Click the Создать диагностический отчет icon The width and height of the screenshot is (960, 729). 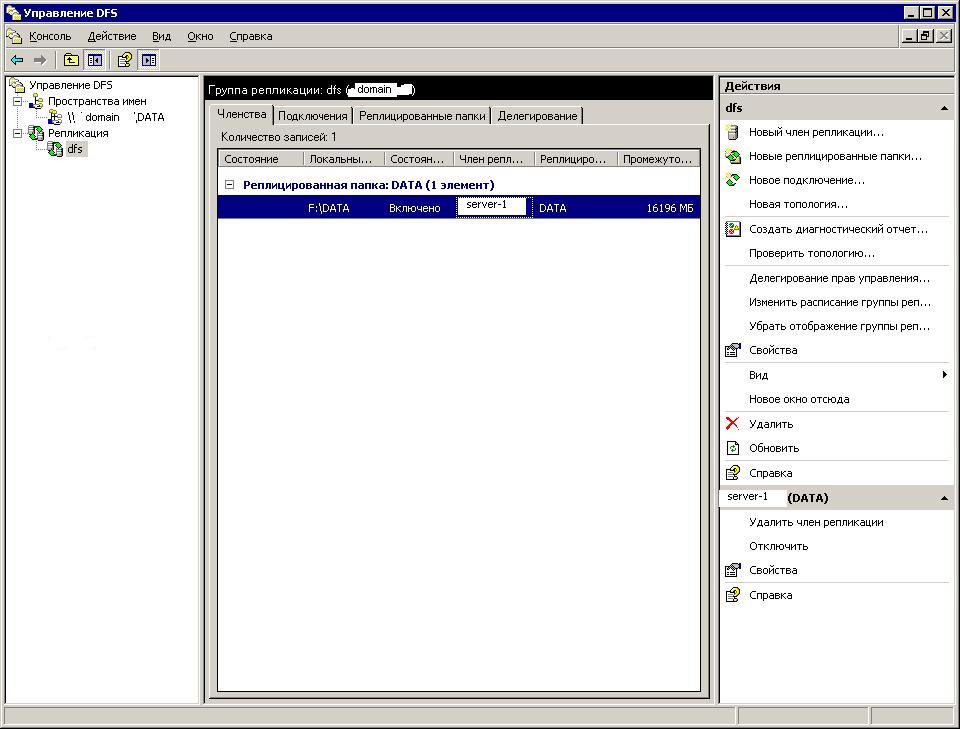[733, 229]
